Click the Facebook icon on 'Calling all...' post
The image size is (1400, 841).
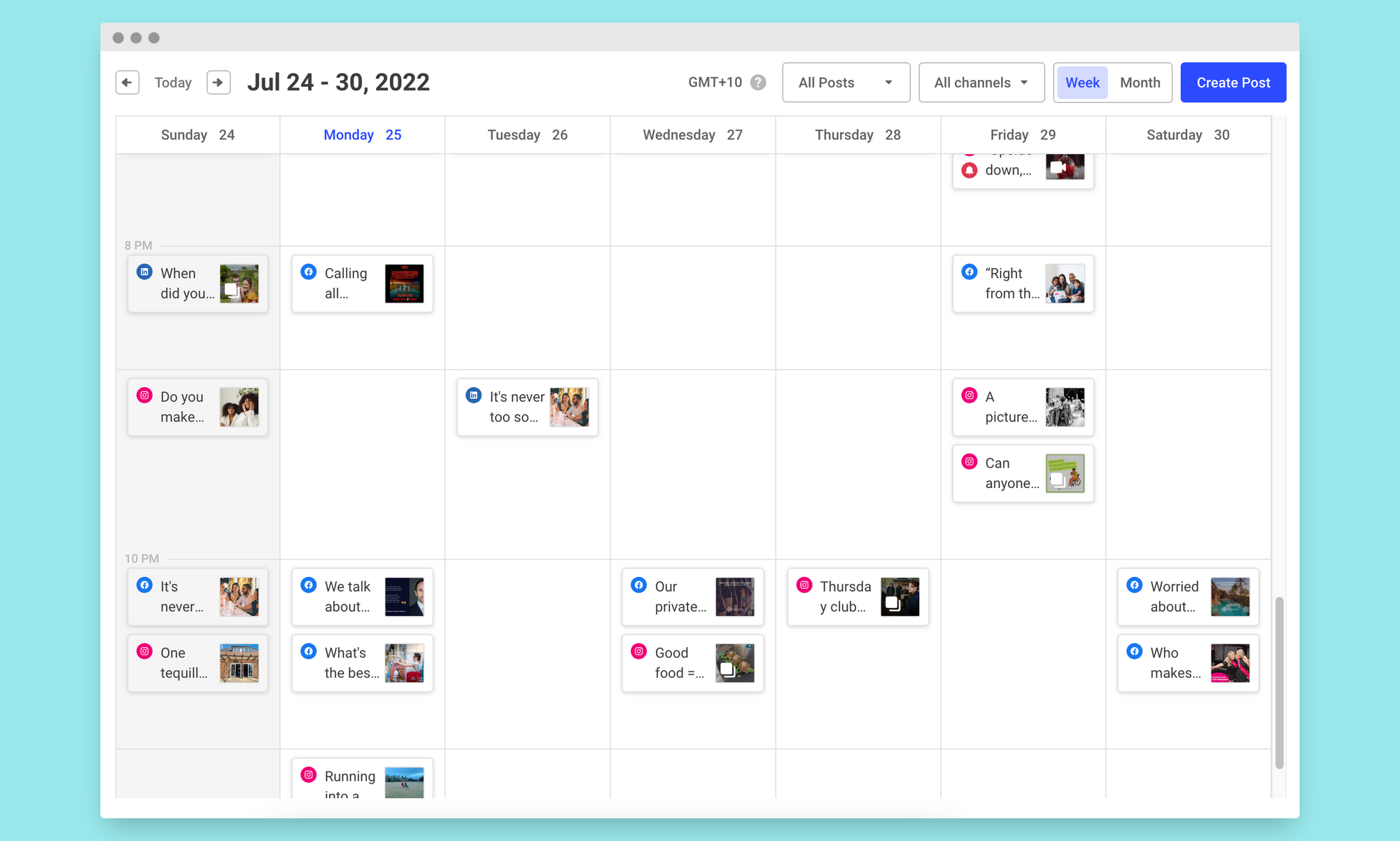coord(308,272)
